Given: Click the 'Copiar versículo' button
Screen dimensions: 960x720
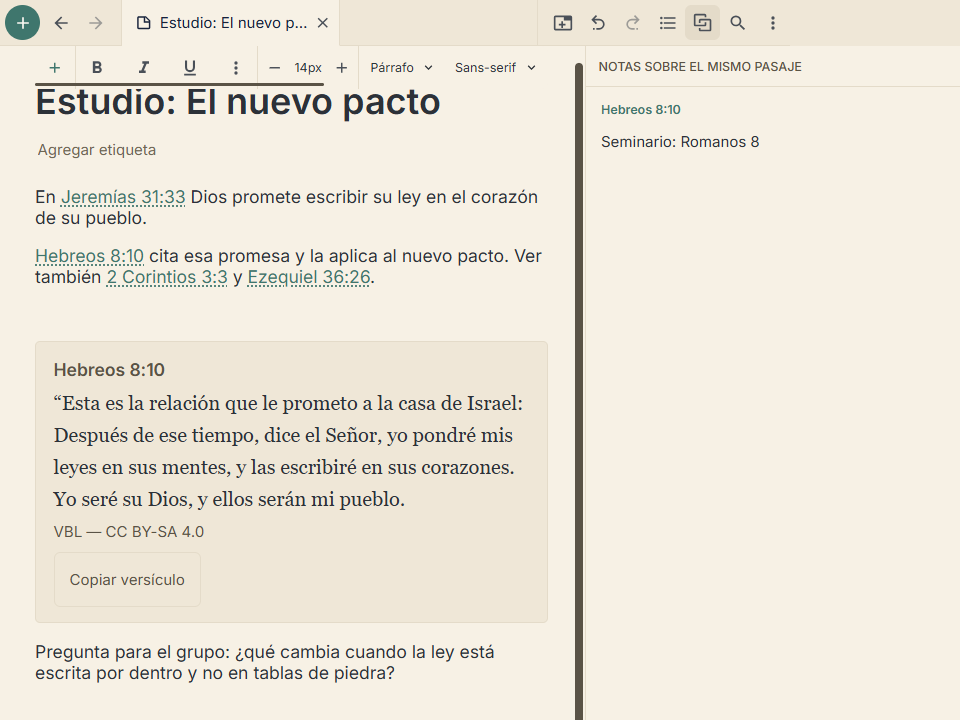Looking at the screenshot, I should point(127,580).
